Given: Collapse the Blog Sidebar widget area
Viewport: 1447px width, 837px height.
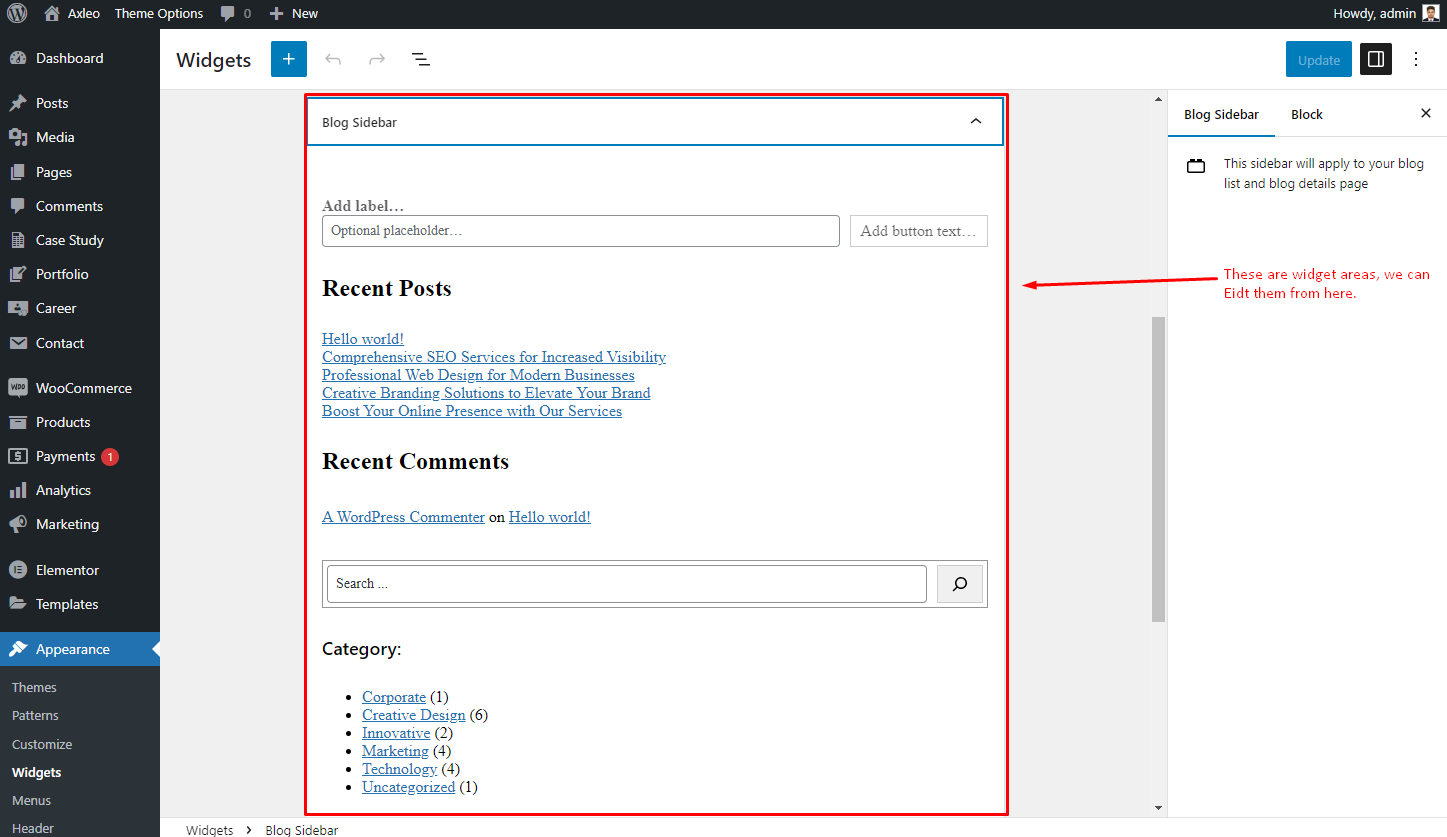Looking at the screenshot, I should [976, 121].
